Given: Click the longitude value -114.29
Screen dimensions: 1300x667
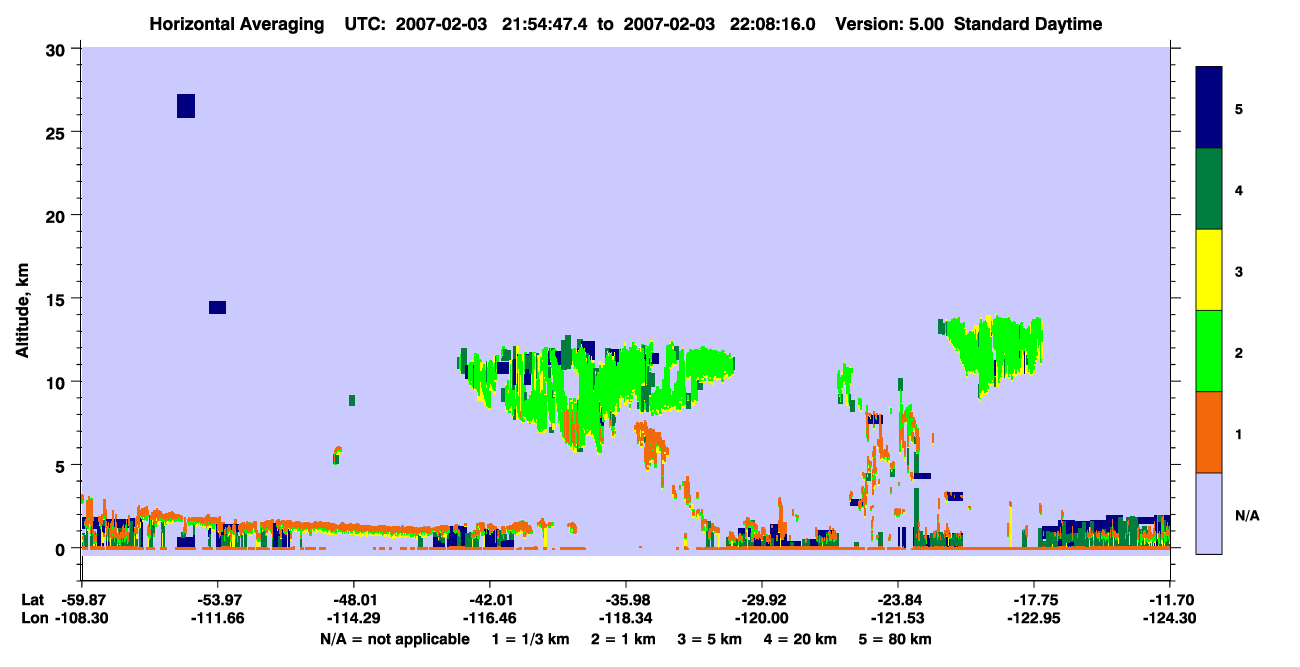Looking at the screenshot, I should (x=353, y=618).
